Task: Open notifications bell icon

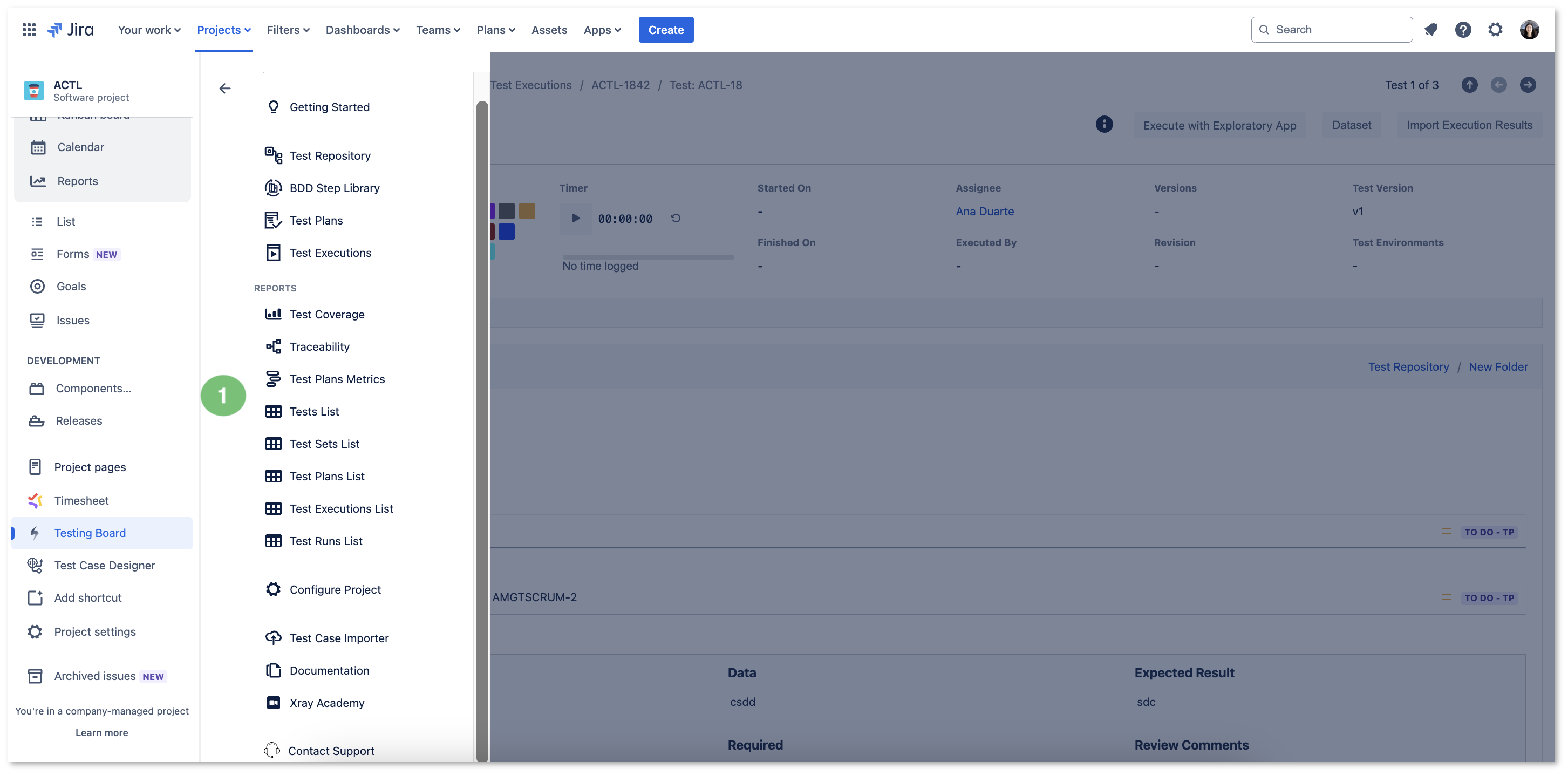Action: tap(1430, 30)
